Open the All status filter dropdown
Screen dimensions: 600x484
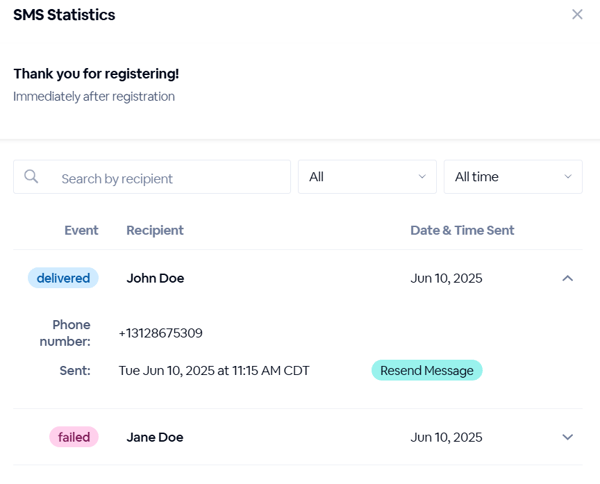(x=367, y=177)
